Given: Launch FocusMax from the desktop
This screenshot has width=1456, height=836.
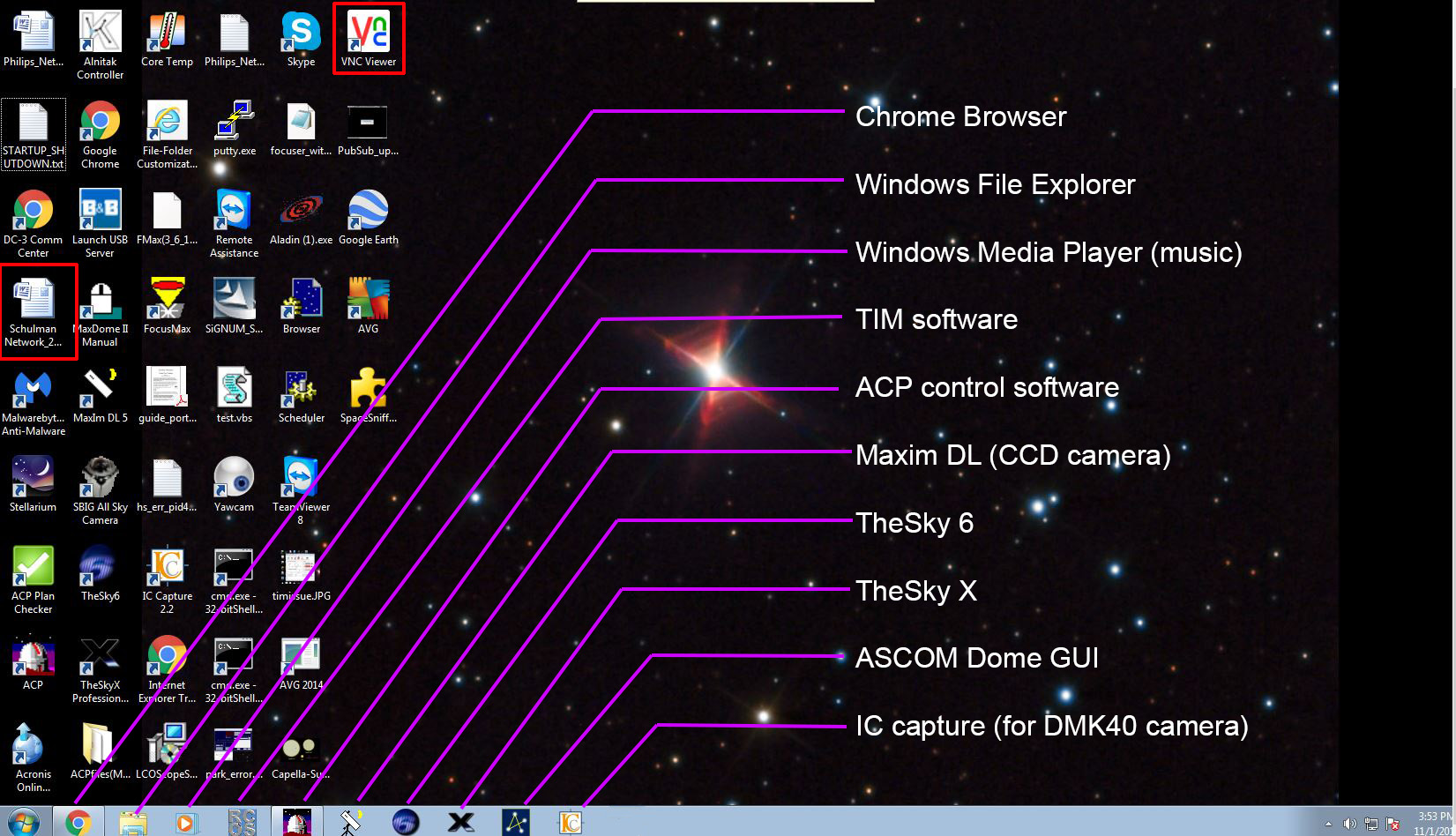Looking at the screenshot, I should 167,306.
